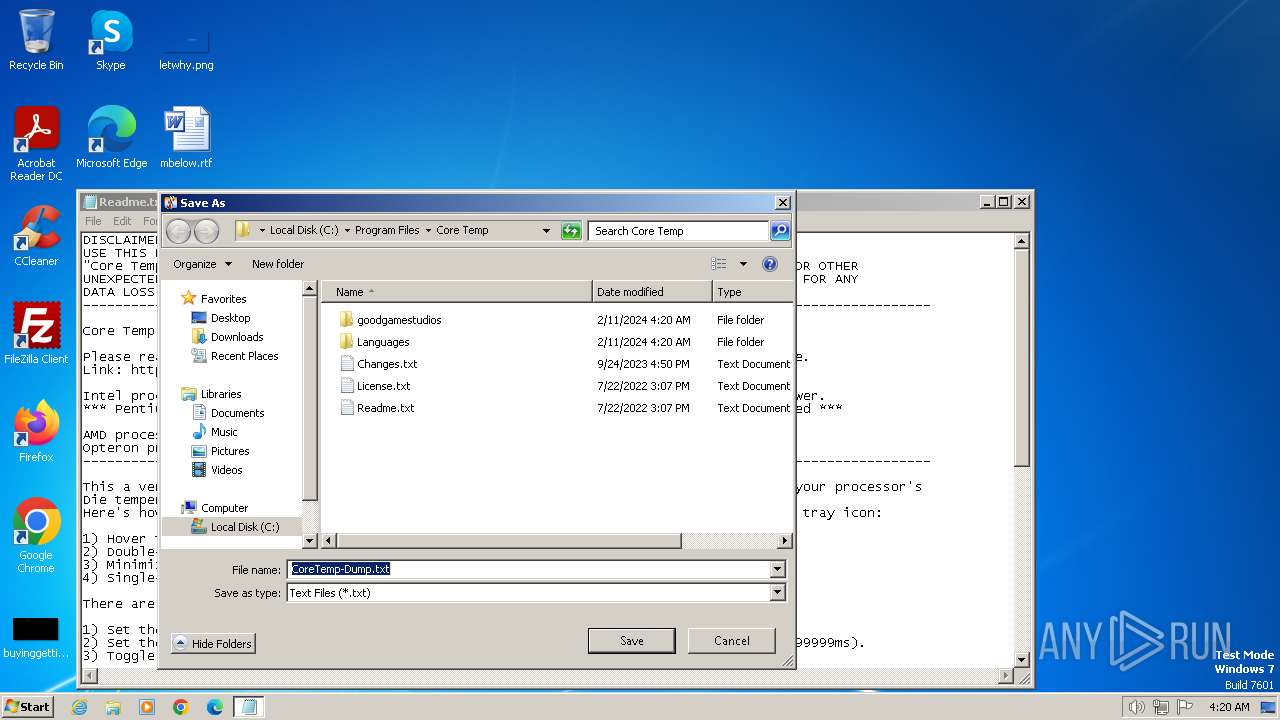
Task: Open mbelow.rtf desktop file
Action: [186, 139]
